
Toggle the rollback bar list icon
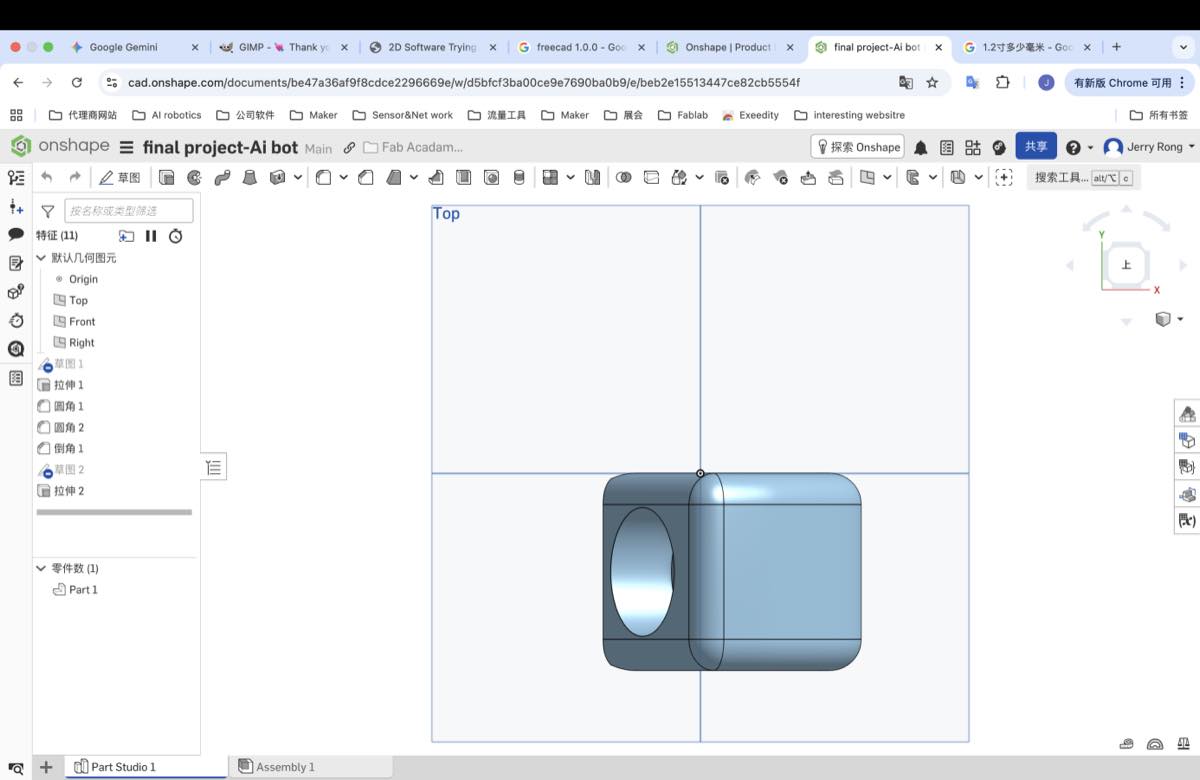(215, 467)
